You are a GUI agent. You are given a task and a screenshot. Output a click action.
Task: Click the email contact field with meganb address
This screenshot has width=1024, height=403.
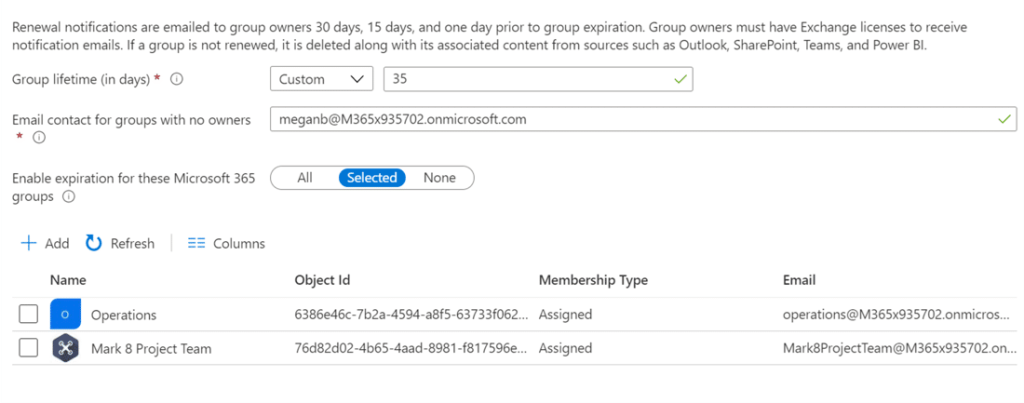(643, 120)
